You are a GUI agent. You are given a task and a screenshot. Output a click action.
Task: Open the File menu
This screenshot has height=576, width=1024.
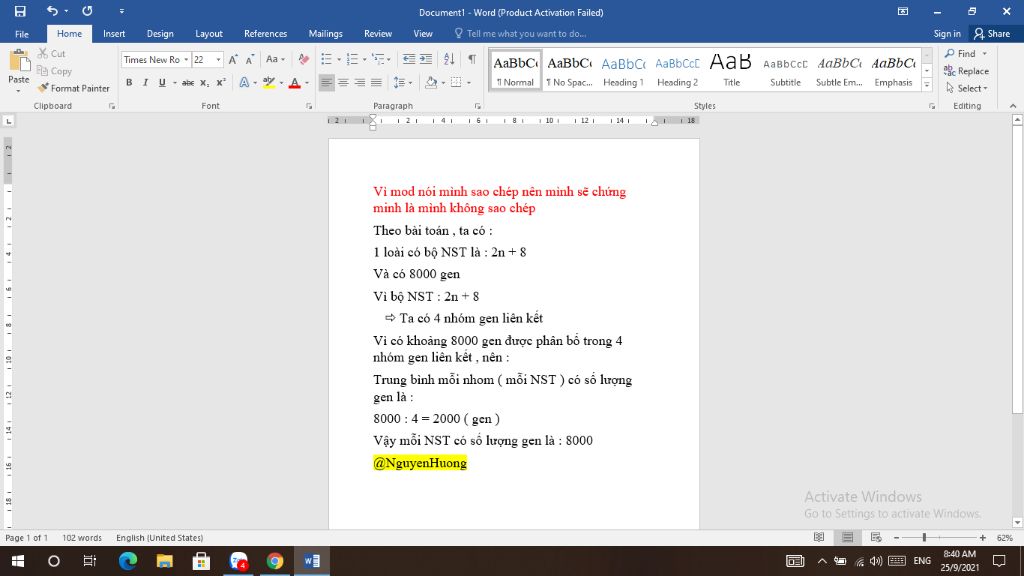tap(22, 34)
